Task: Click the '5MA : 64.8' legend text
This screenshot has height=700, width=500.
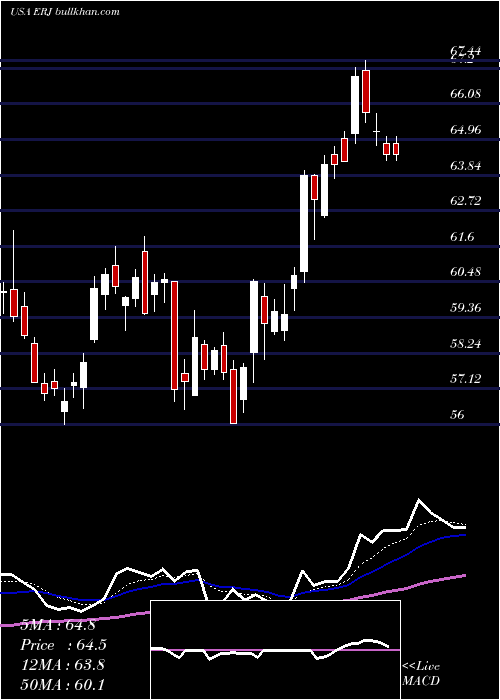Action: click(x=58, y=625)
